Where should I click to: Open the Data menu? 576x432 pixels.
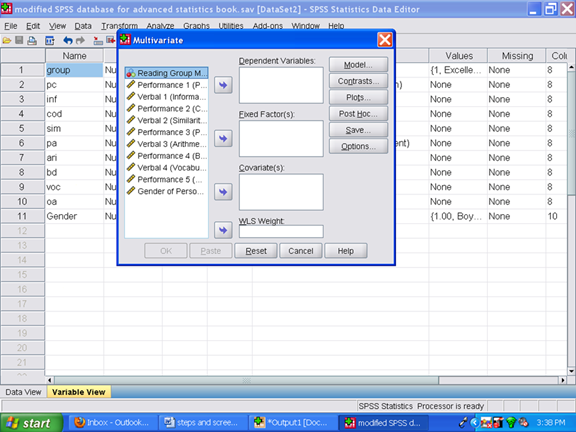point(83,26)
